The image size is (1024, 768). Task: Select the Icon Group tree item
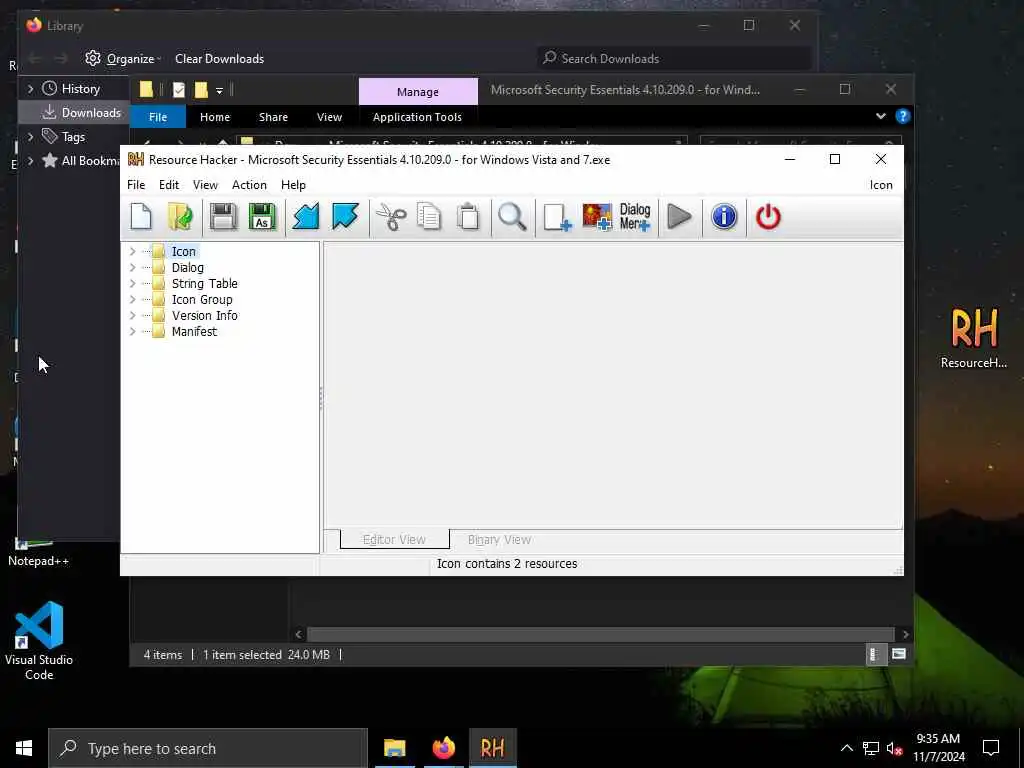[x=202, y=299]
